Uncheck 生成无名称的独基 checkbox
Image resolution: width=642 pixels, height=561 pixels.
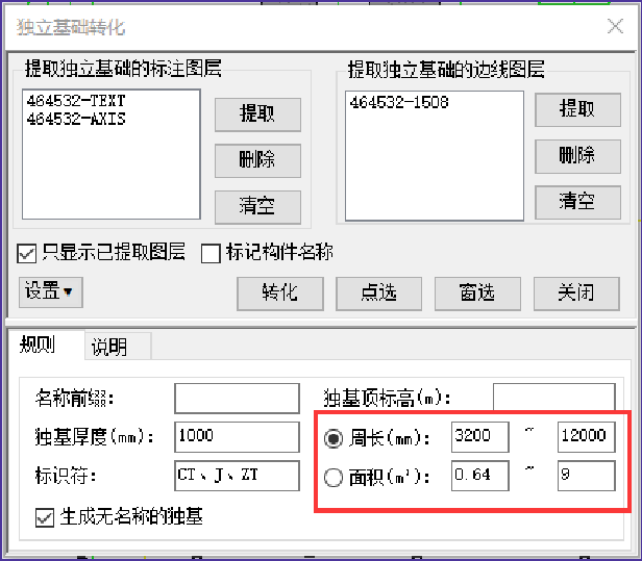click(x=44, y=517)
